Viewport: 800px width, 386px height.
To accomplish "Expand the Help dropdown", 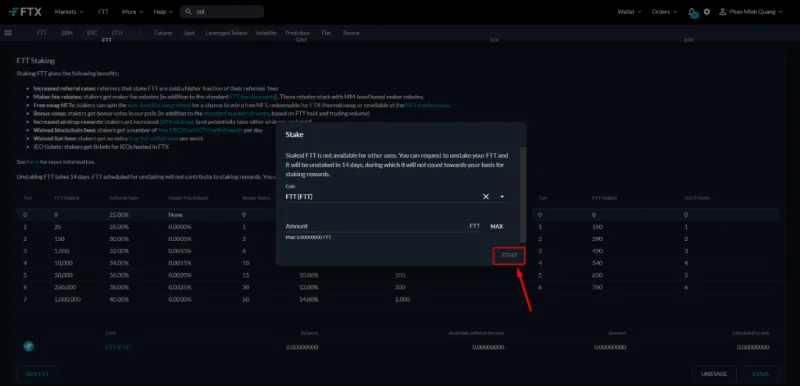I will [163, 12].
